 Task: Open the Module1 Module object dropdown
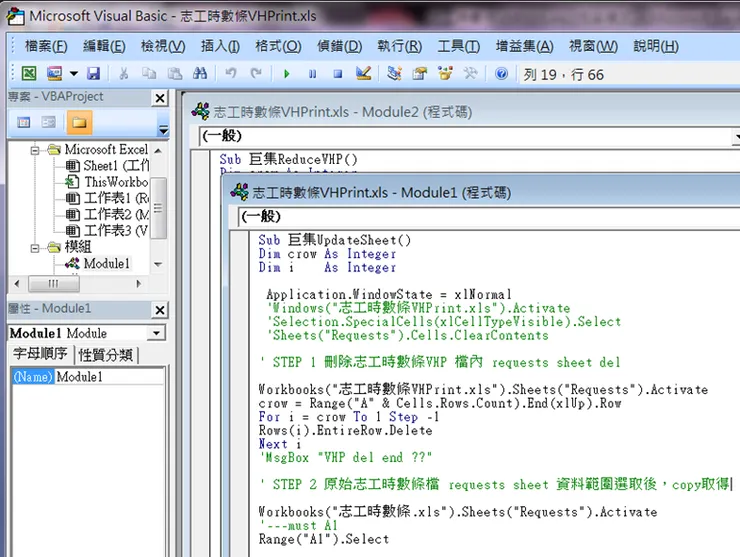157,333
